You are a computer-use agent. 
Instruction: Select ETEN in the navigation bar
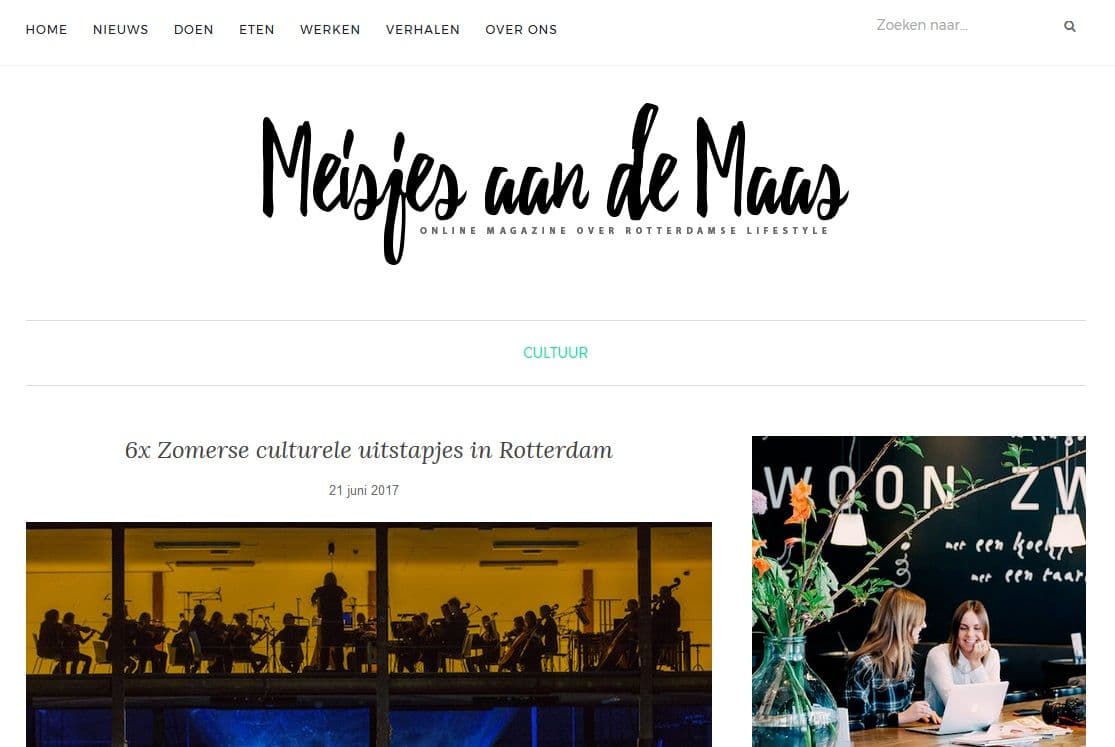(257, 30)
